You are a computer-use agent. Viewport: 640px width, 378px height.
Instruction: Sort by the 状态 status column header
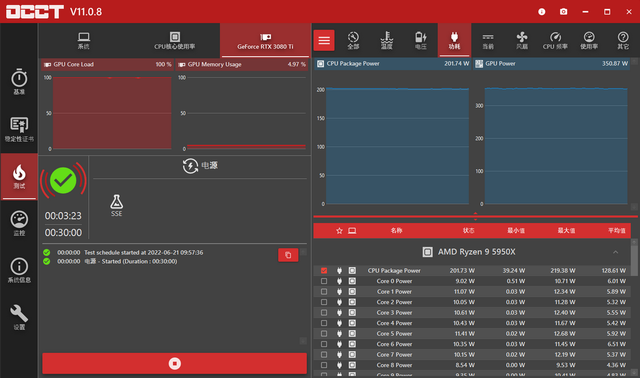pos(469,231)
